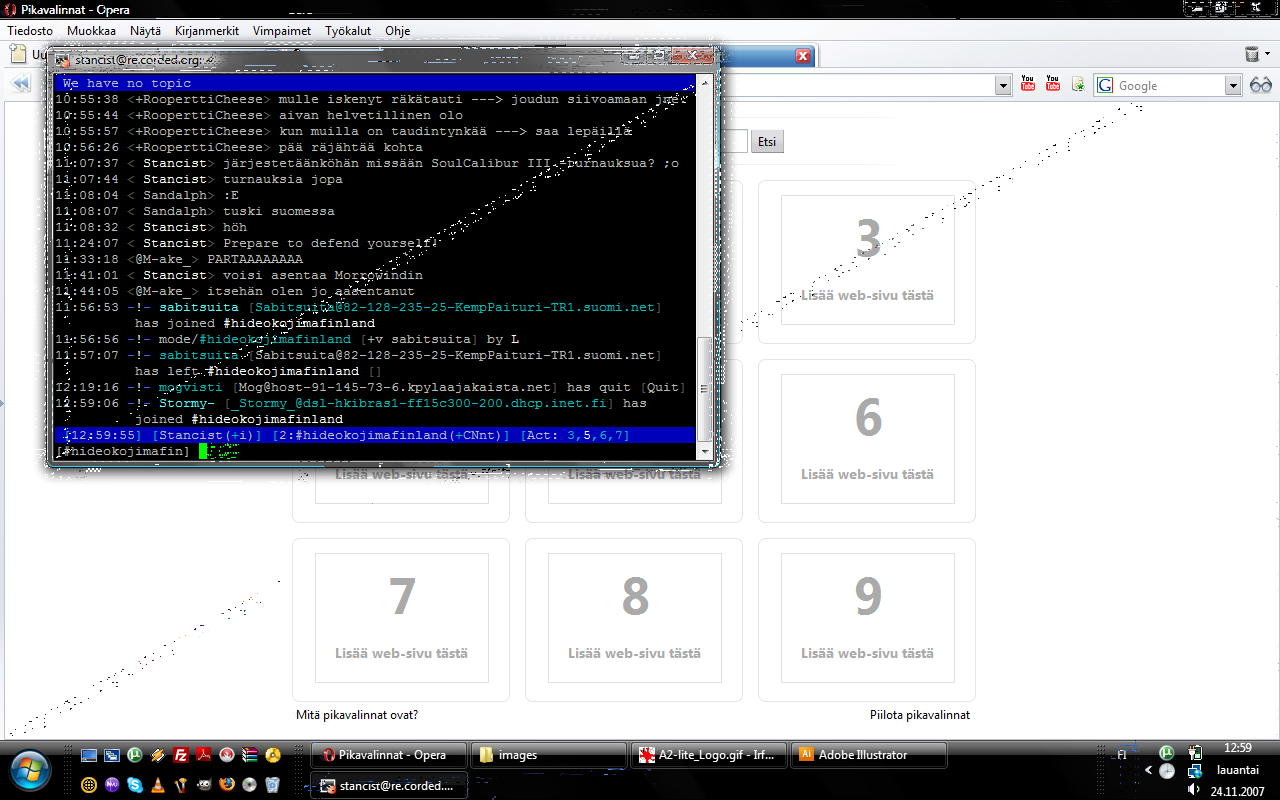Open the Google search engine dropdown
The width and height of the screenshot is (1280, 800).
pyautogui.click(x=1233, y=86)
